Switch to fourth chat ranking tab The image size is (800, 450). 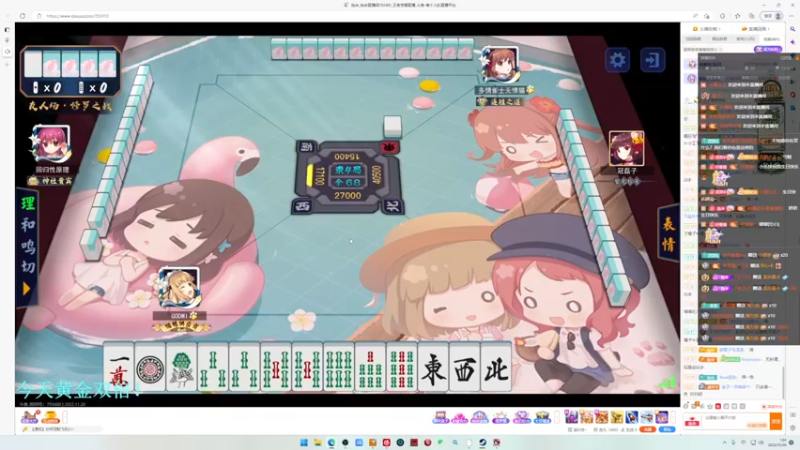771,39
